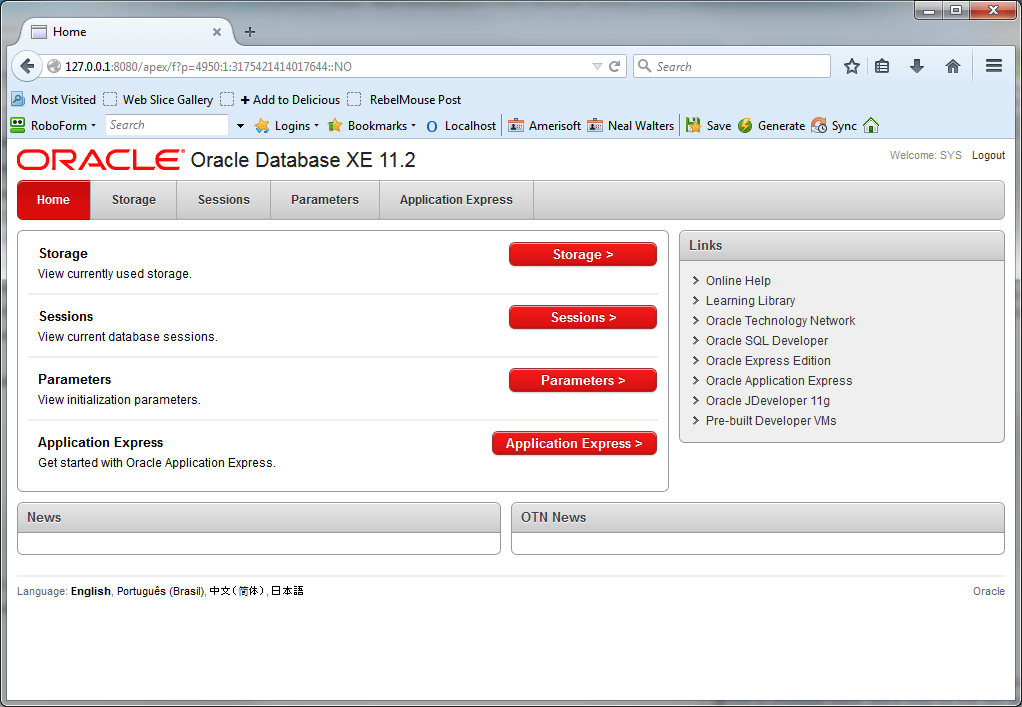Click the RoboForm Sync icon

point(834,126)
